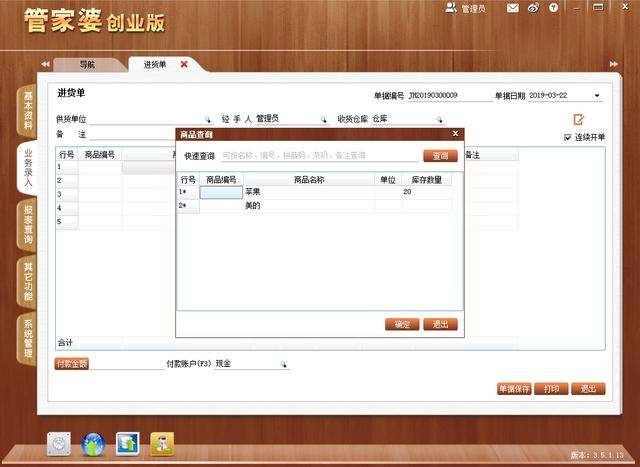Open the customer service avatar dock icon
The width and height of the screenshot is (640, 467).
click(161, 444)
